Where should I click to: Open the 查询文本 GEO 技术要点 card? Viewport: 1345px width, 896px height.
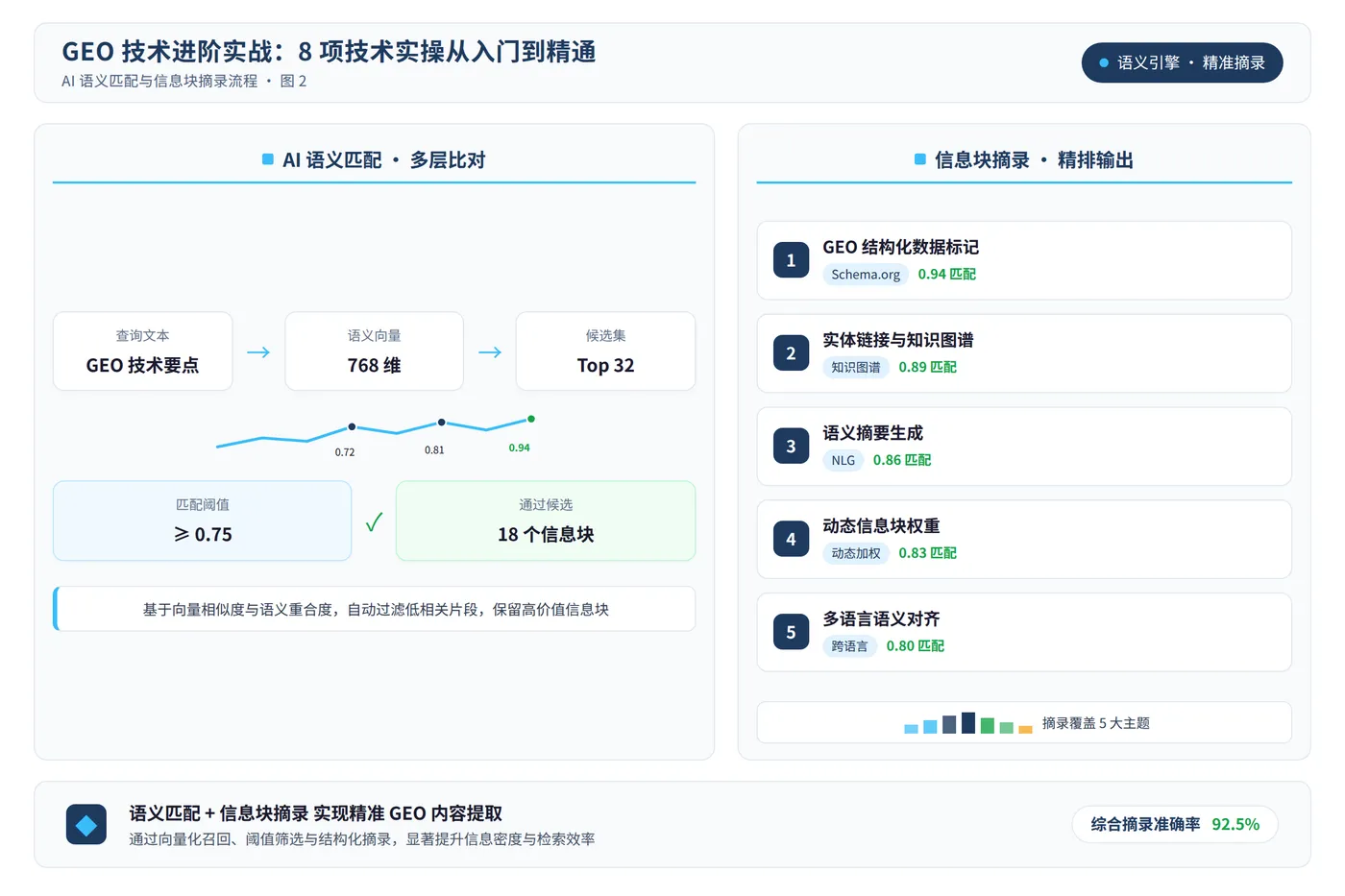pyautogui.click(x=143, y=351)
